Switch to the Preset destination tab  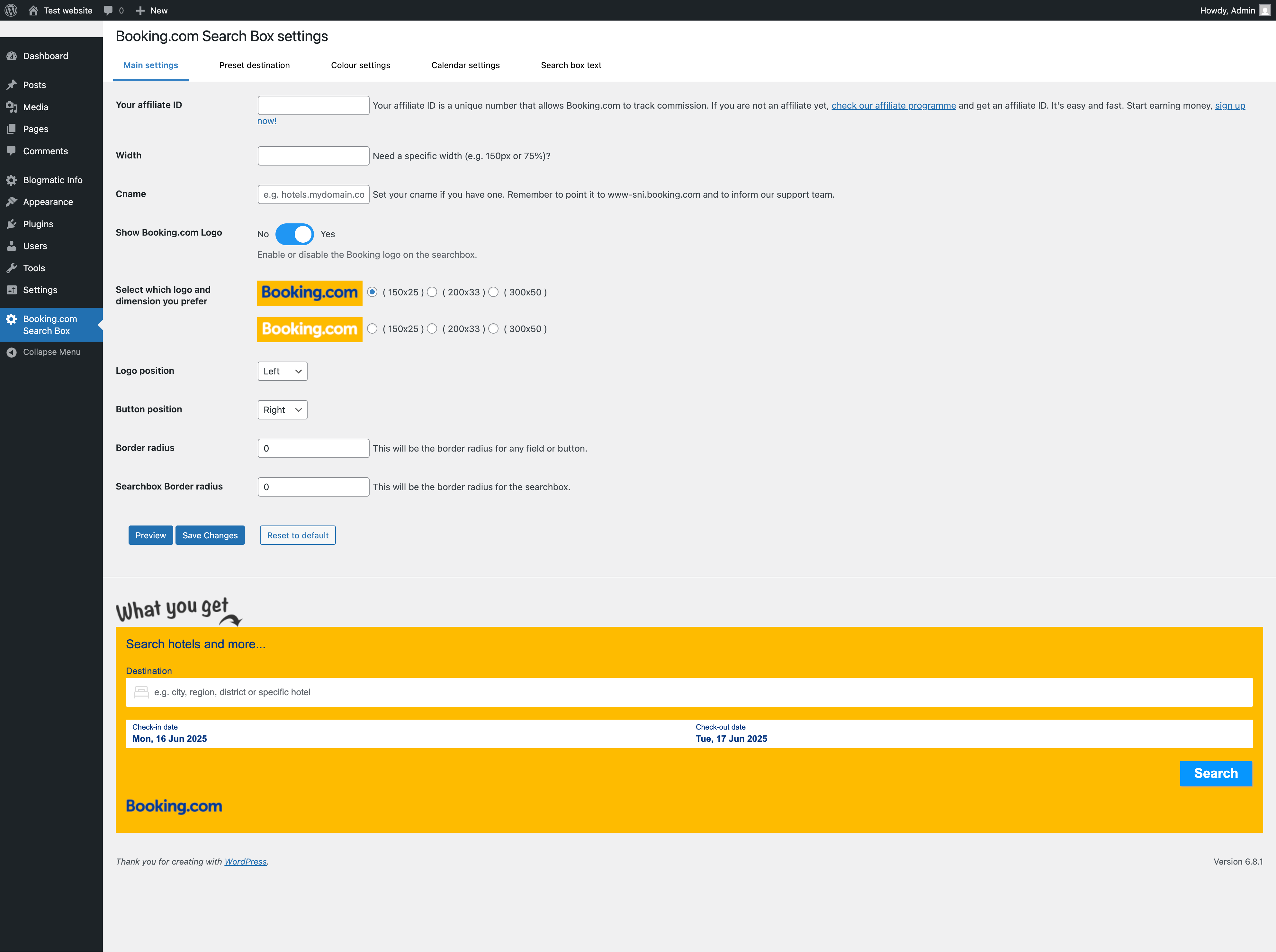pos(254,65)
